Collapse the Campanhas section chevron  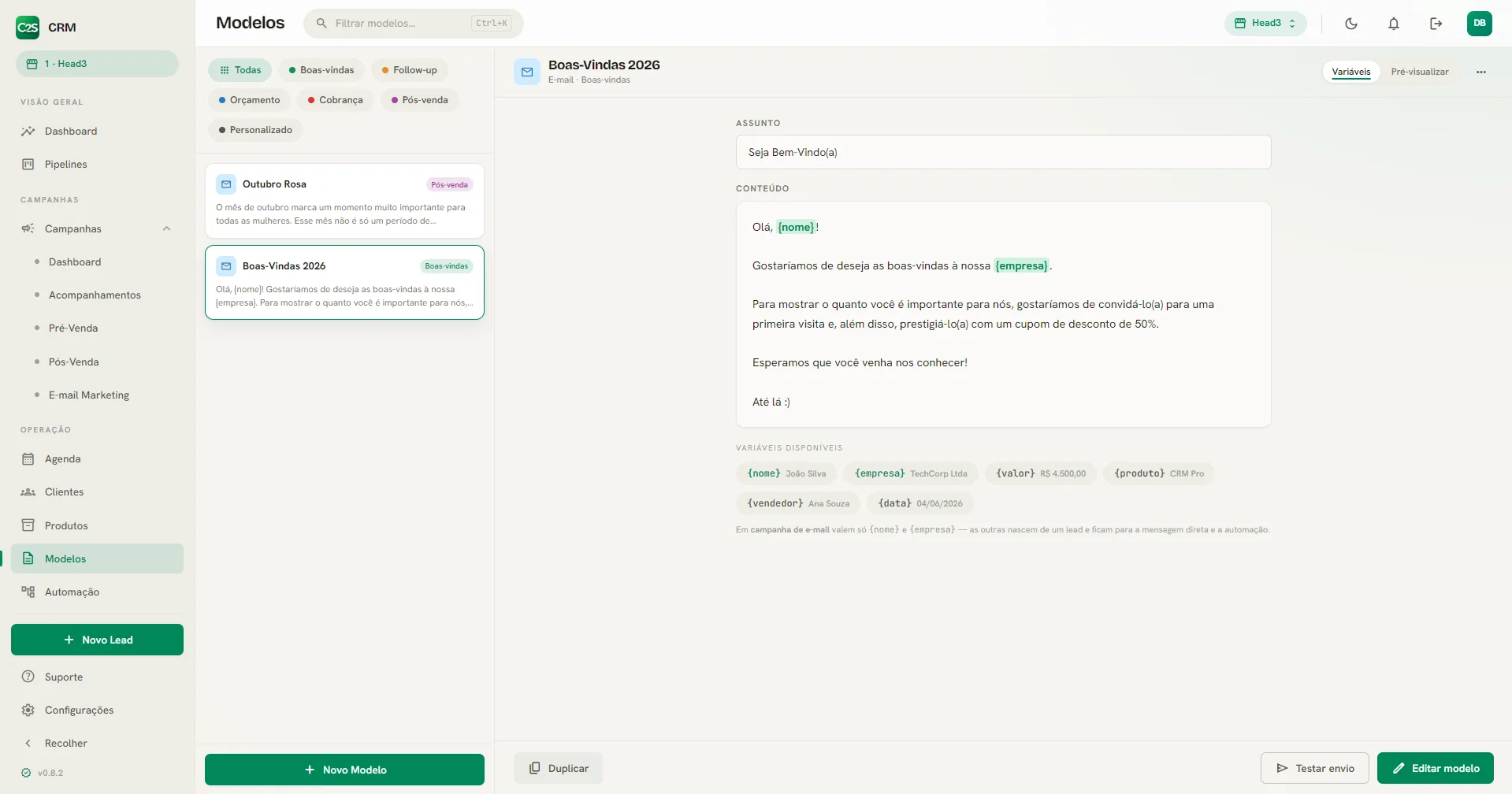point(166,229)
